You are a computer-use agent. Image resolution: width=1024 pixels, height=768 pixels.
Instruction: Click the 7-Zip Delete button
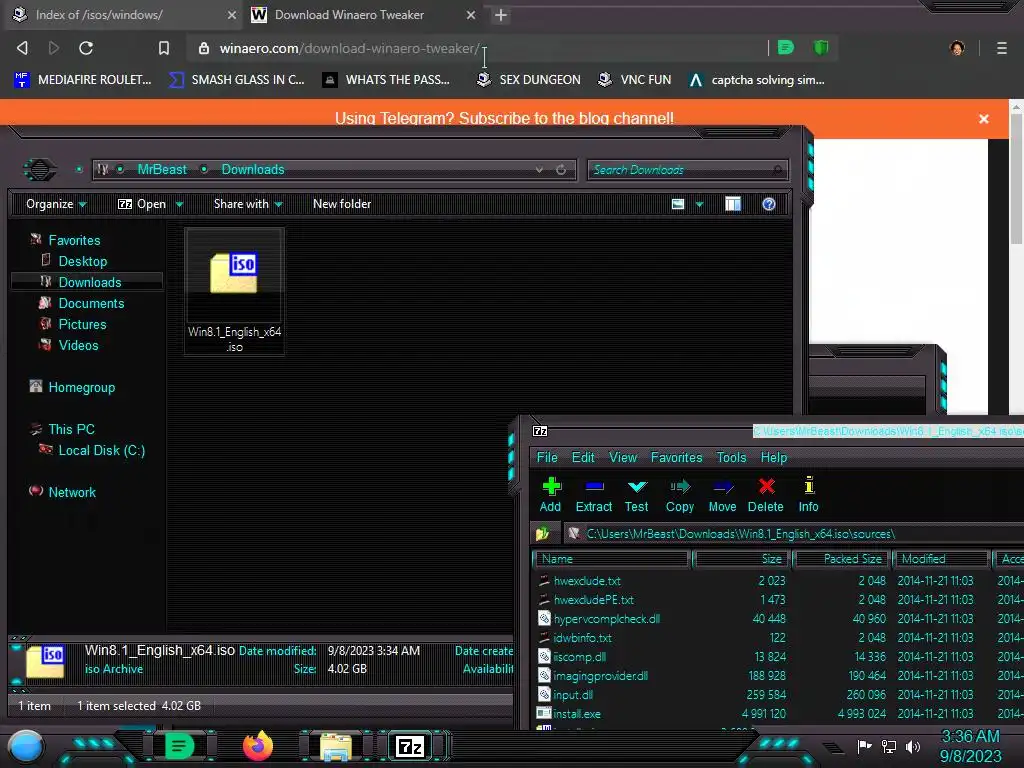click(x=765, y=494)
